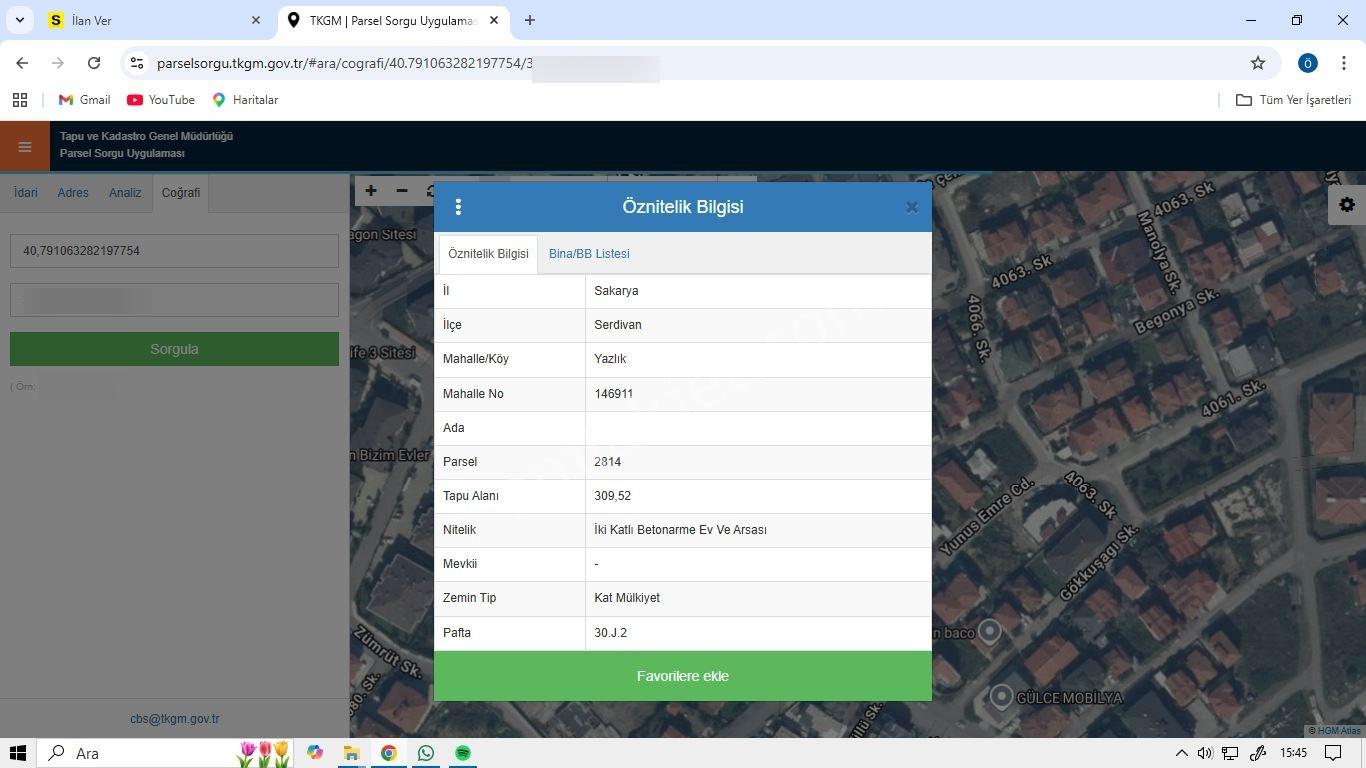Close the TKGM Parsel Sorgu tab
The image size is (1366, 768).
(494, 20)
